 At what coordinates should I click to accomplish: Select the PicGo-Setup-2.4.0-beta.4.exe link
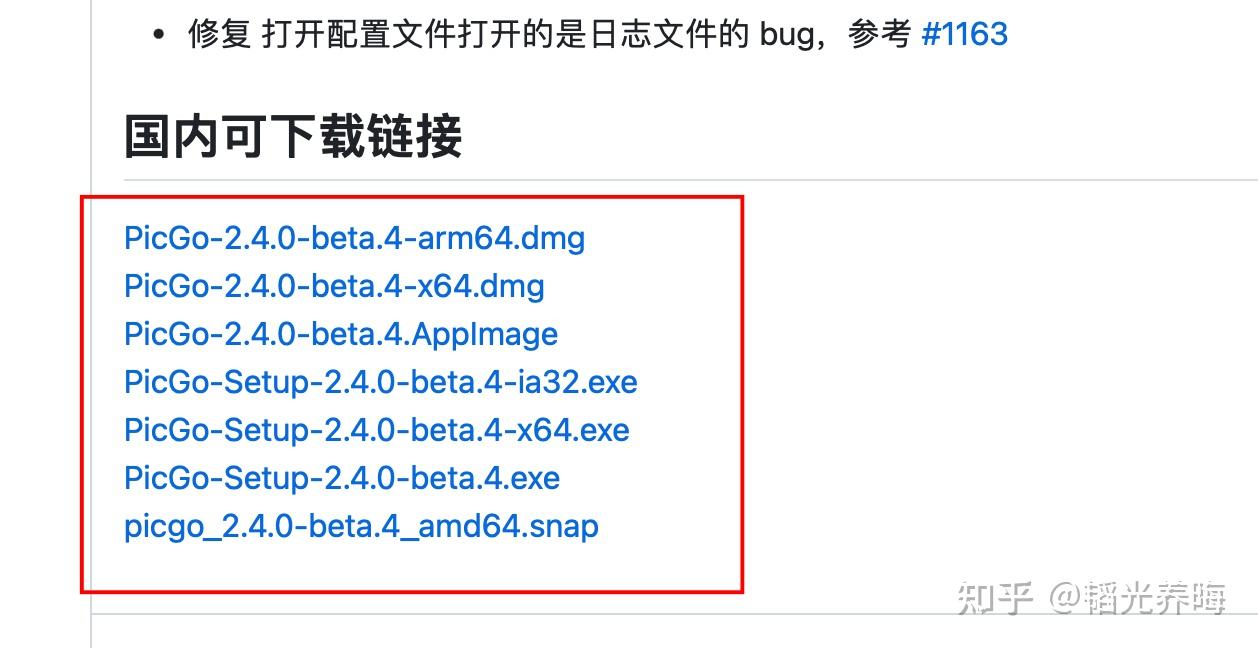pyautogui.click(x=342, y=478)
